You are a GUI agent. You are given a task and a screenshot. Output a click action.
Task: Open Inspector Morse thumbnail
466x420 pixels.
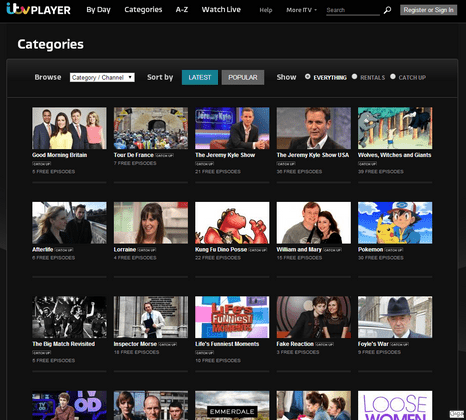151,317
